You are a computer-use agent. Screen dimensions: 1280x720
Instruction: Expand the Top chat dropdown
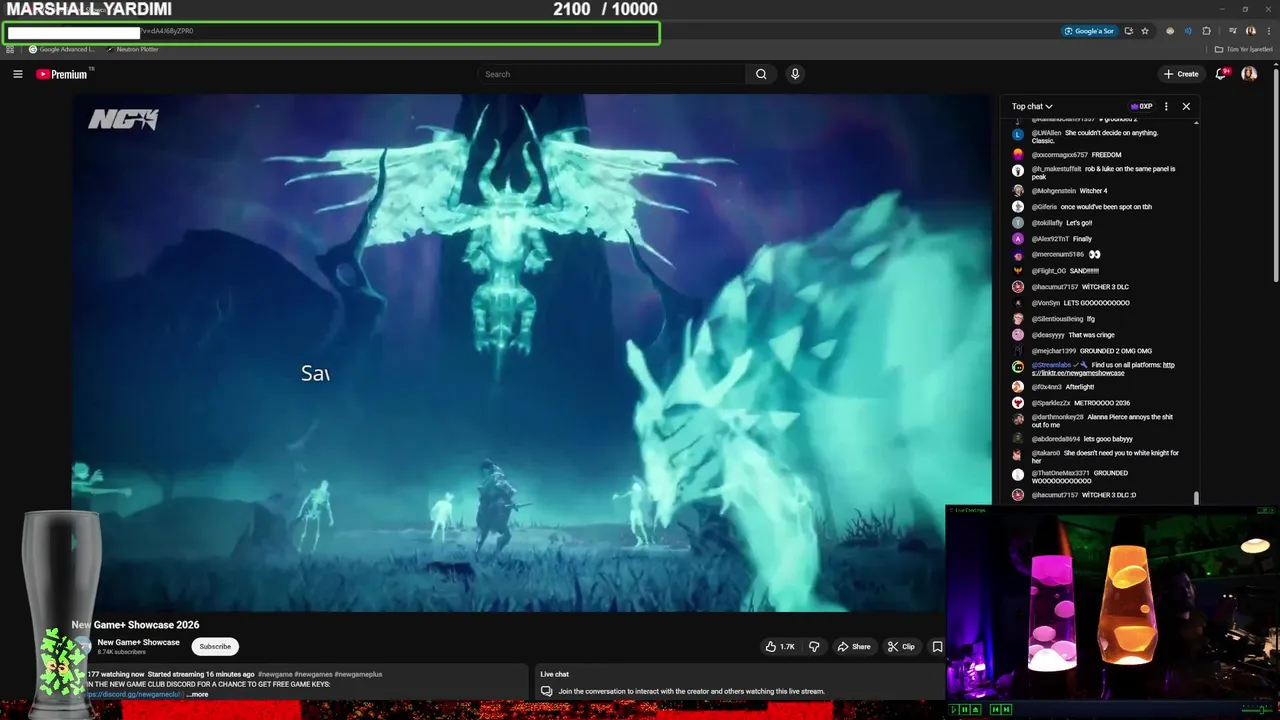click(x=1032, y=106)
